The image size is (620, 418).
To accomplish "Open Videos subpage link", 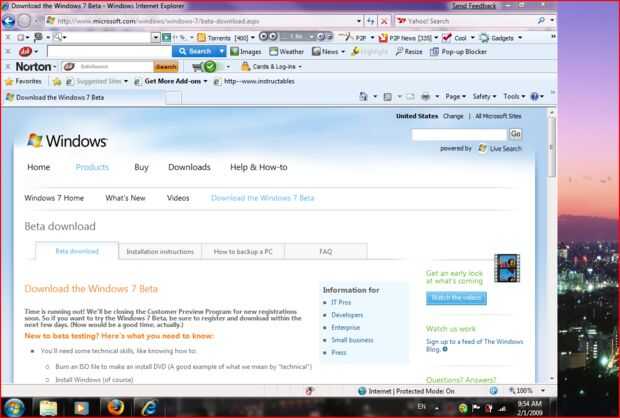I will click(x=178, y=198).
